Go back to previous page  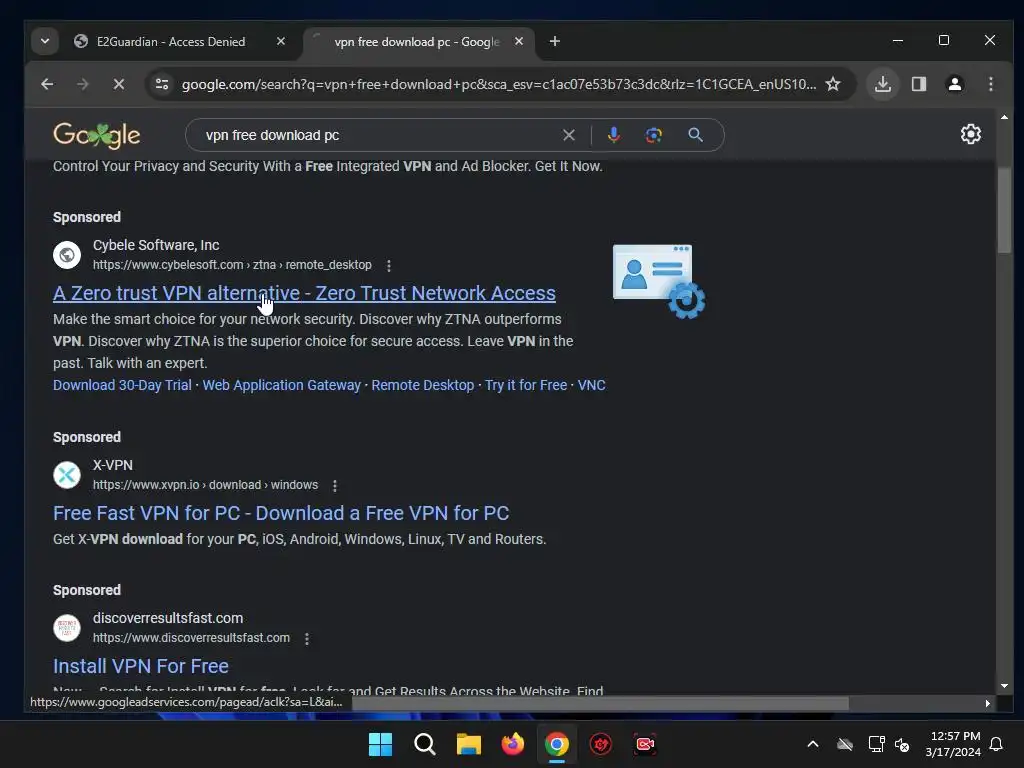pyautogui.click(x=47, y=84)
